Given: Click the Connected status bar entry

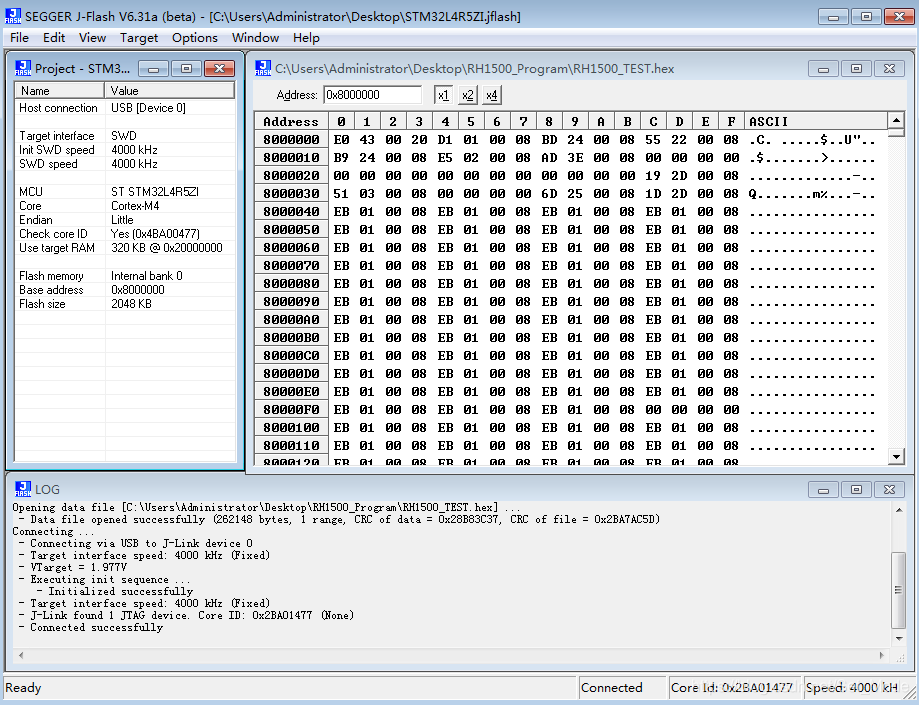Looking at the screenshot, I should pos(622,688).
